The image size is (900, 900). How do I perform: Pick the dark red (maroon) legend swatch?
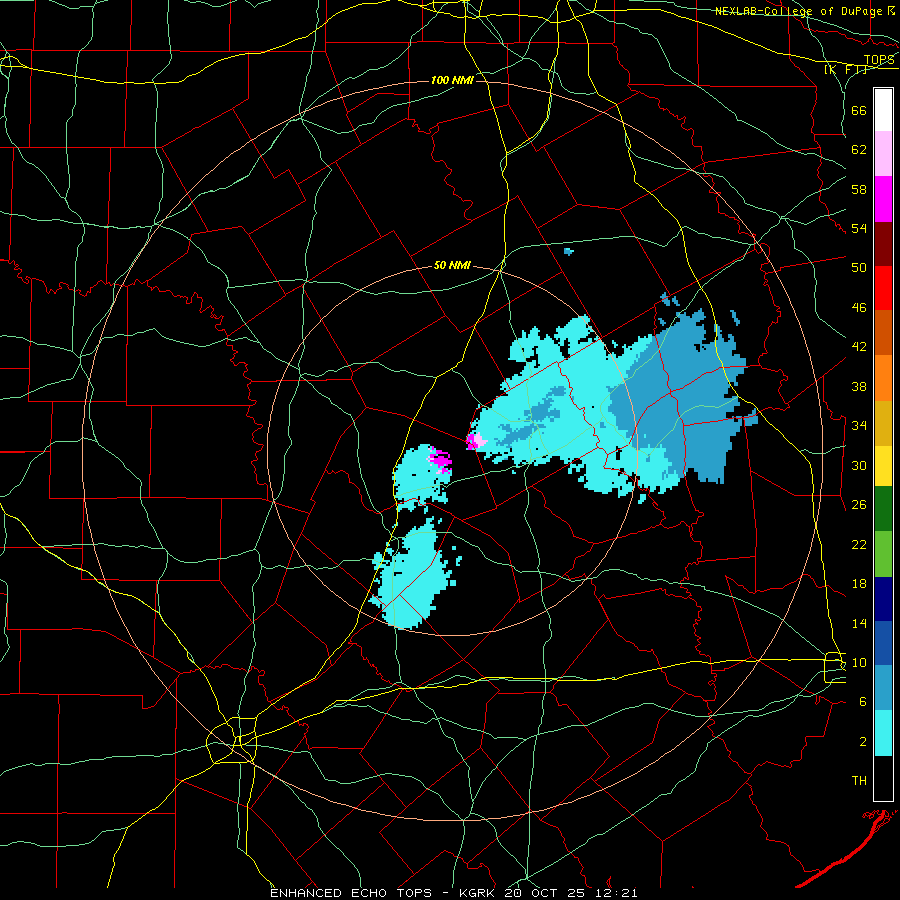point(883,243)
